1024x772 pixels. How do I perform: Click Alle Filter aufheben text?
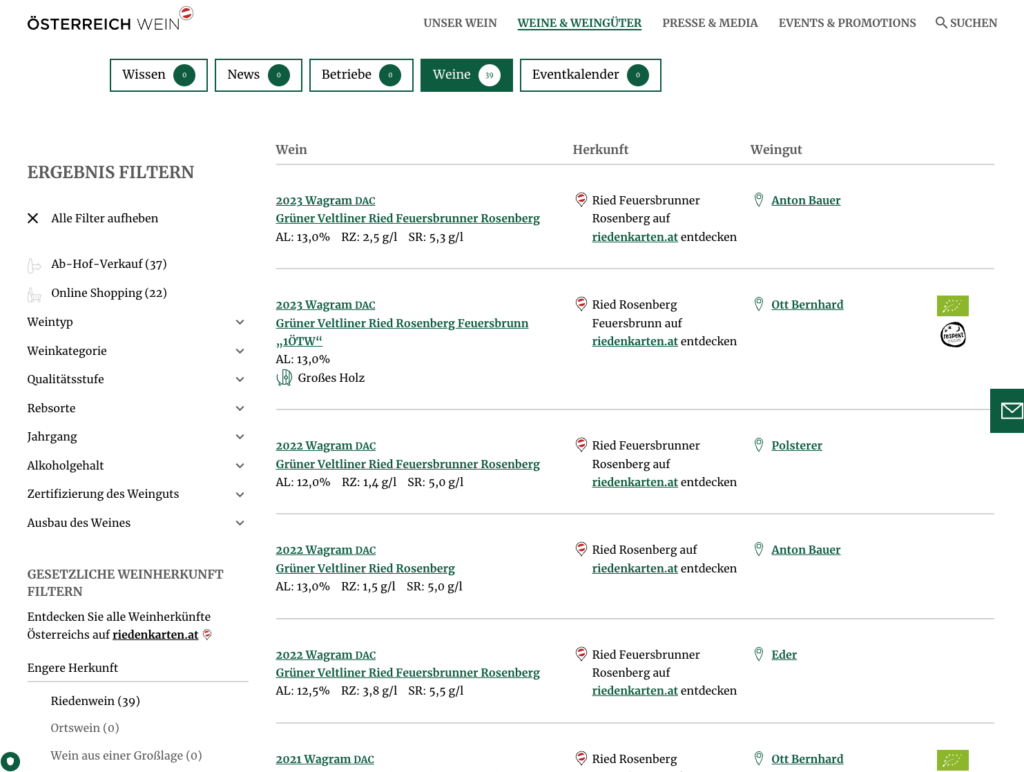[x=104, y=218]
